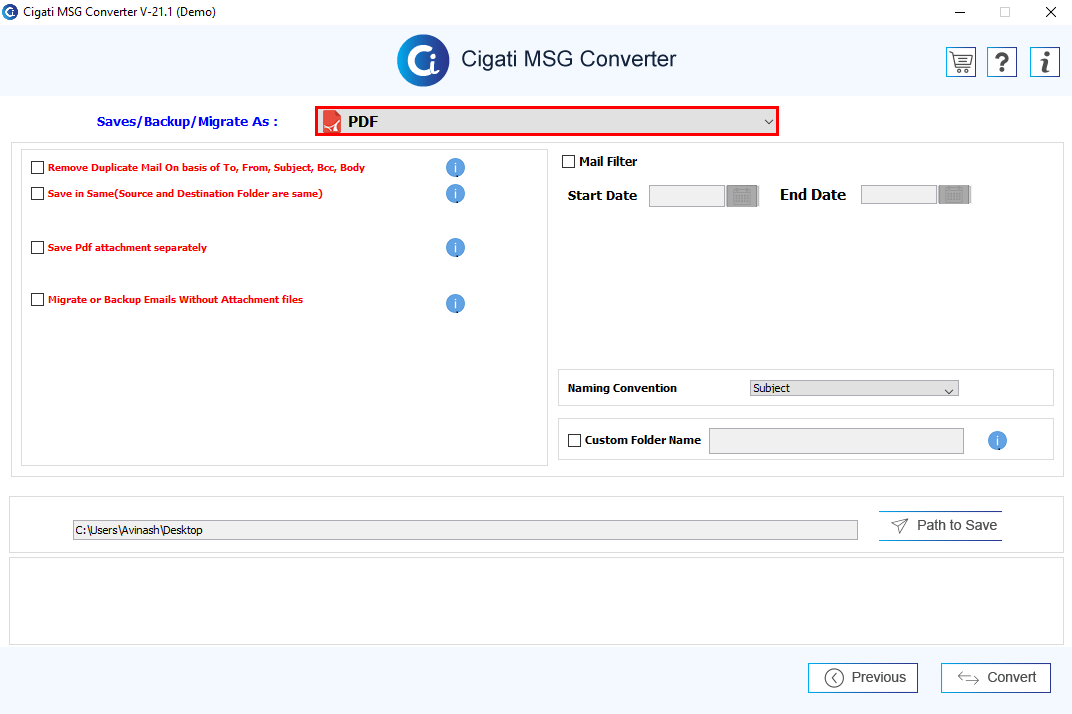1072x714 pixels.
Task: Start conversion with the Convert button
Action: tap(995, 678)
